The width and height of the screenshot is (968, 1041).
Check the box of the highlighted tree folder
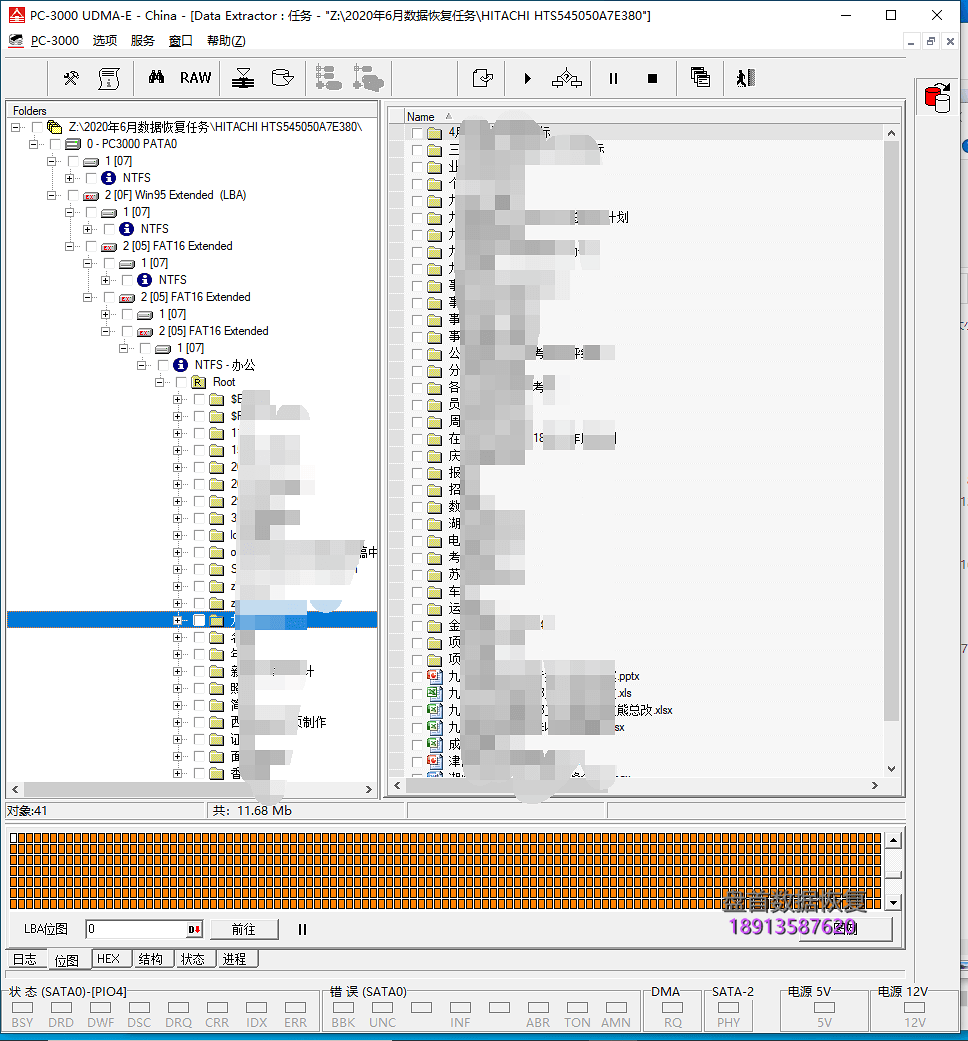(199, 620)
